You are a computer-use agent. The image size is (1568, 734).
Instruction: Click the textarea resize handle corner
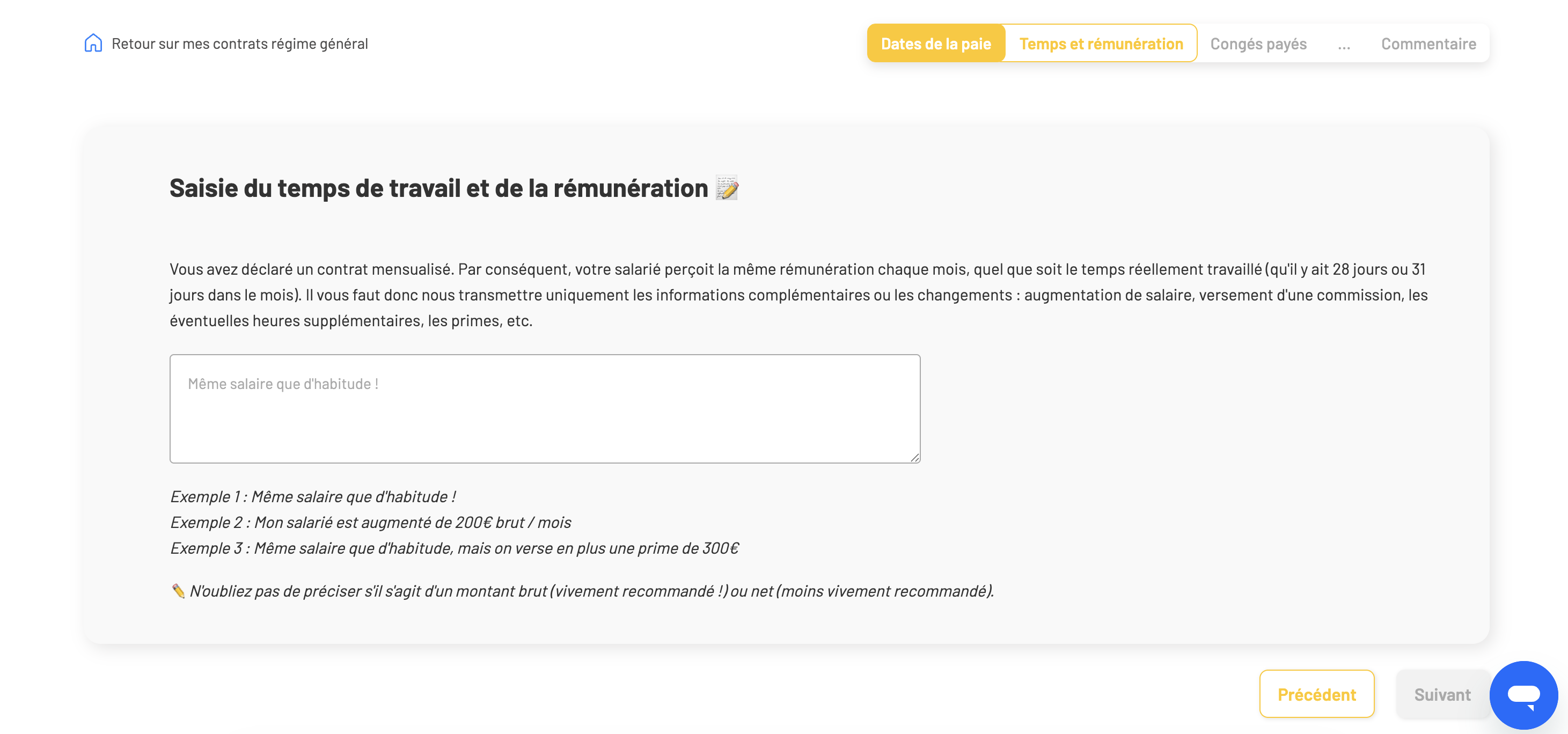tap(914, 457)
